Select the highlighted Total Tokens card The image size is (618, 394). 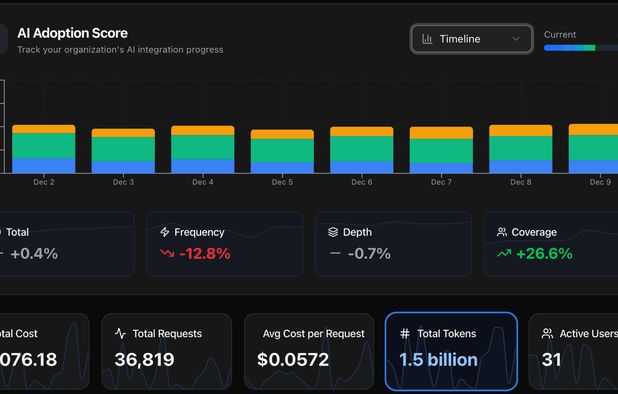451,351
